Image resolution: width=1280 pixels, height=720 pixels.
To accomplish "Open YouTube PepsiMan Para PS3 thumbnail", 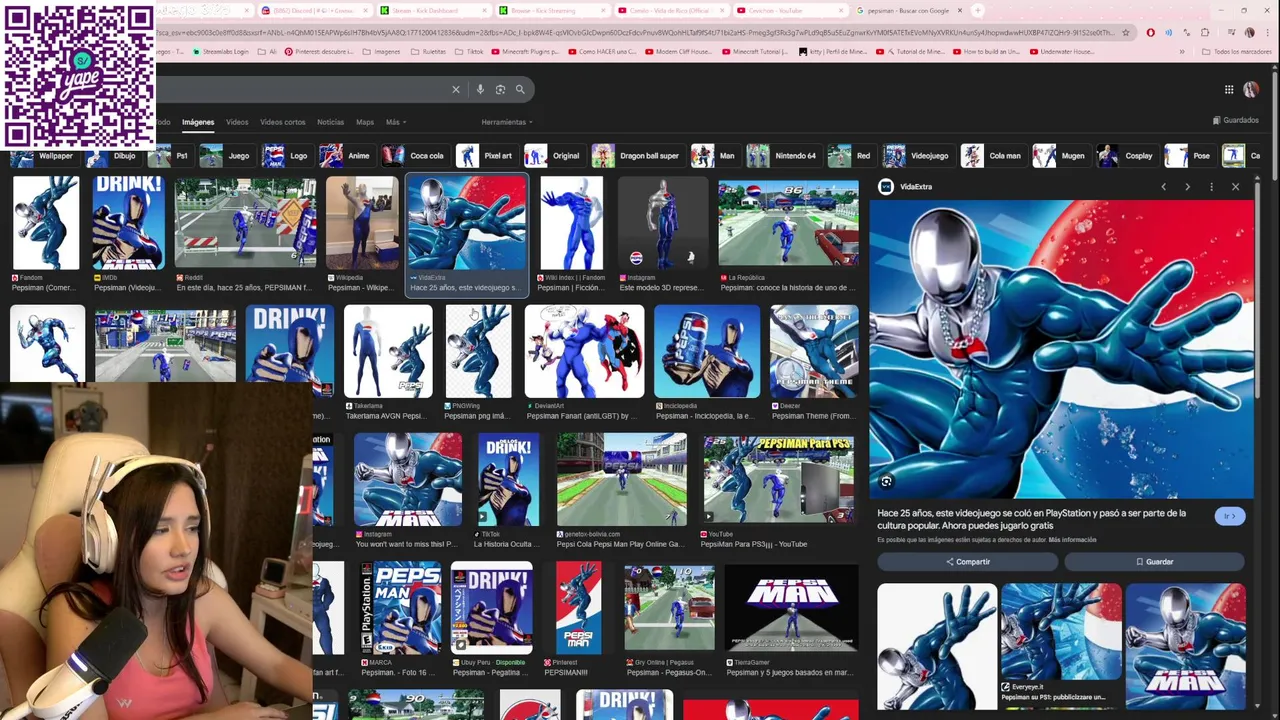I will click(777, 479).
